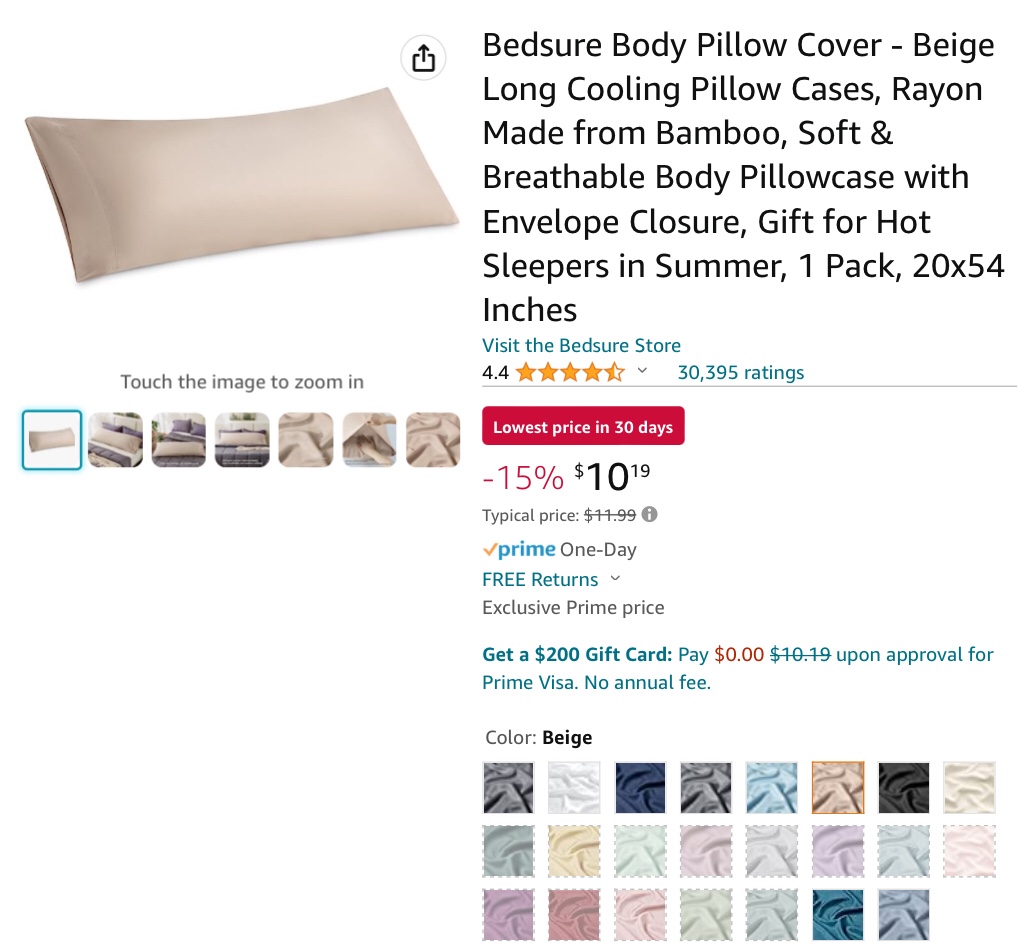Select the navy blue color swatch
The image size is (1019, 950).
(640, 787)
